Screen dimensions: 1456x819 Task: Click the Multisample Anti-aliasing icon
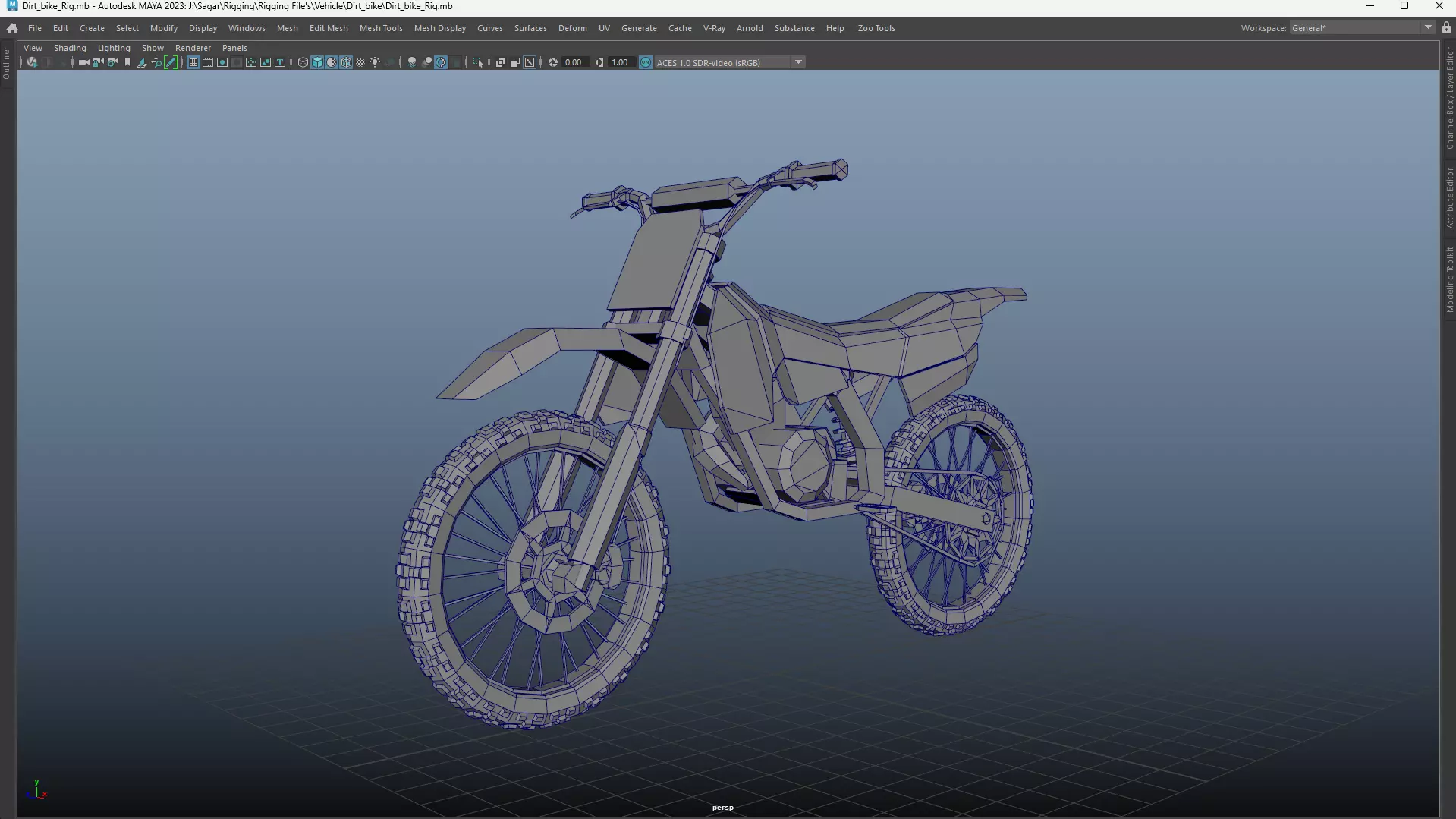440,62
